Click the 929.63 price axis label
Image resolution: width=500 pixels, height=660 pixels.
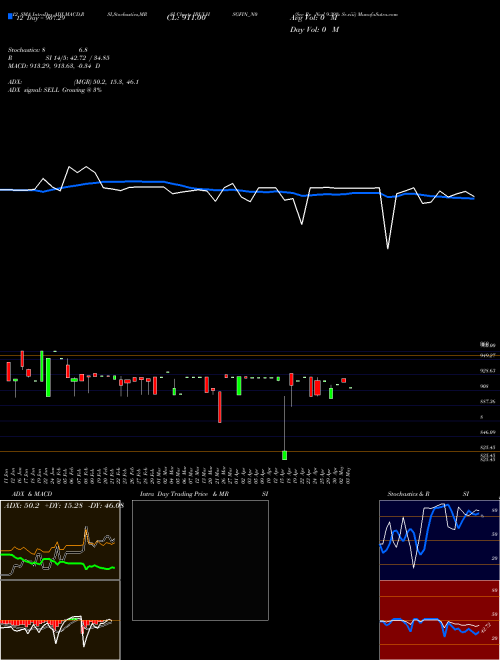tap(488, 371)
